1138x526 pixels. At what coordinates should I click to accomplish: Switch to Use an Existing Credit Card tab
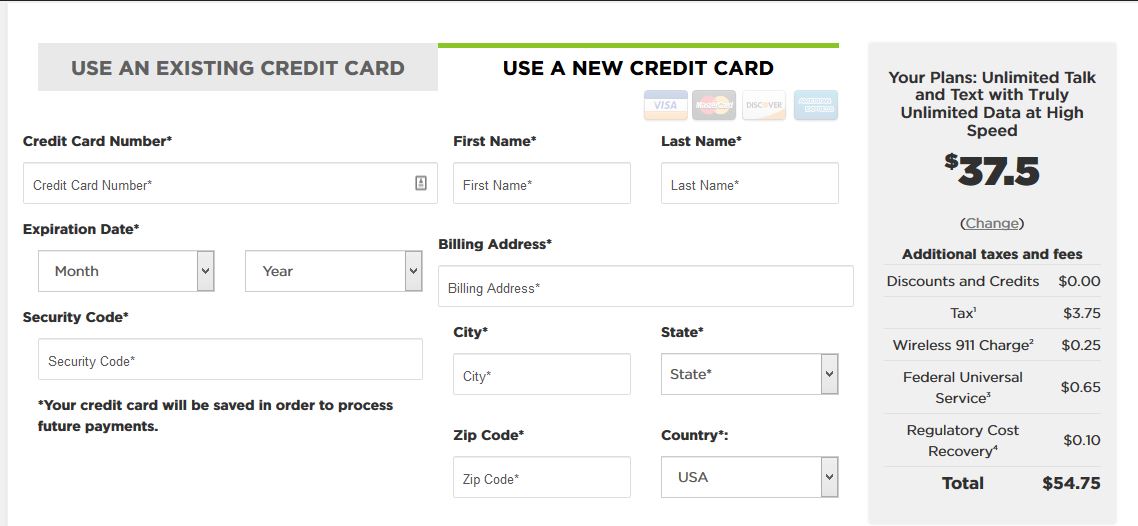click(x=238, y=67)
